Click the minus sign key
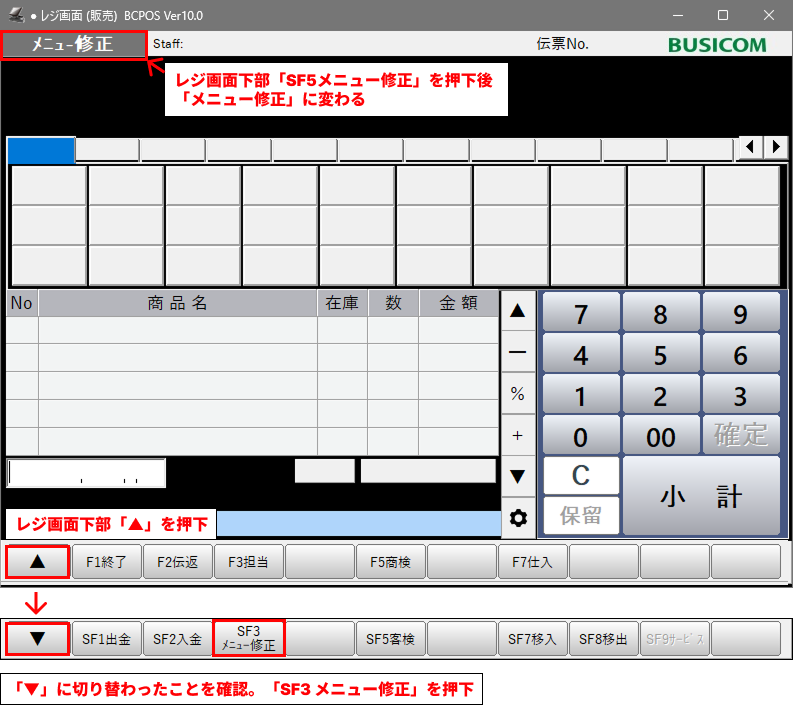Viewport: 793px width, 705px height. 517,353
